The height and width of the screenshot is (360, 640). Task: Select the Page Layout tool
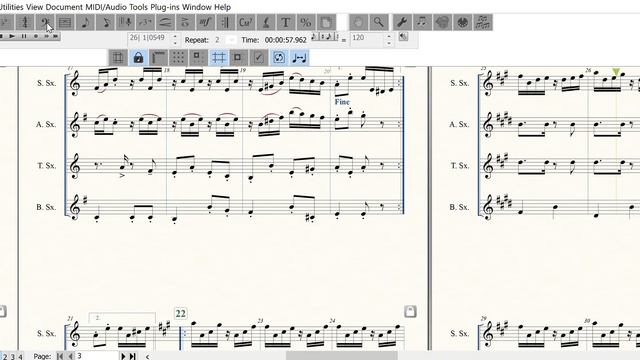pos(326,22)
